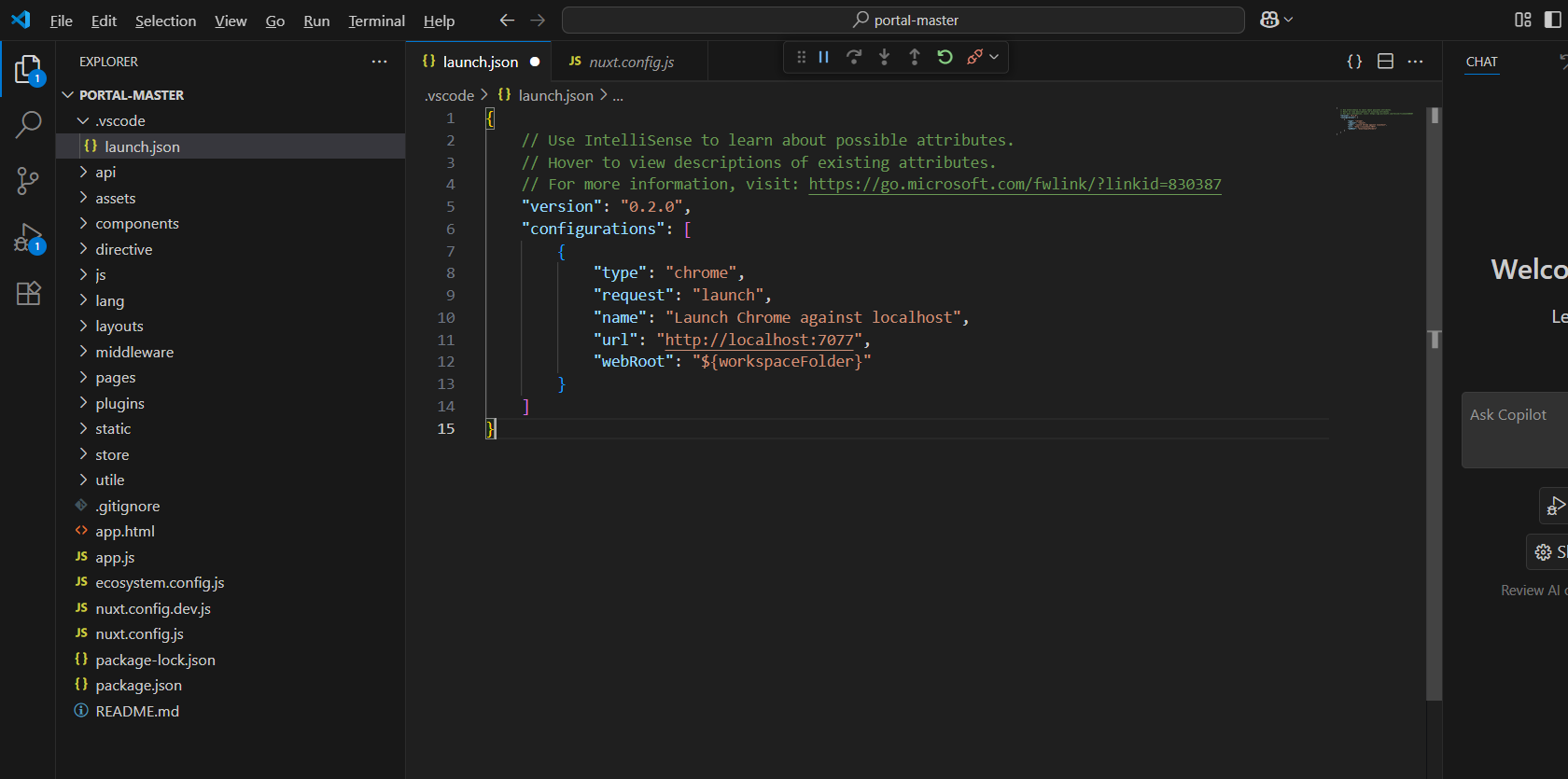Image resolution: width=1568 pixels, height=779 pixels.
Task: Open Explorer Views and More Actions
Action: (x=379, y=62)
